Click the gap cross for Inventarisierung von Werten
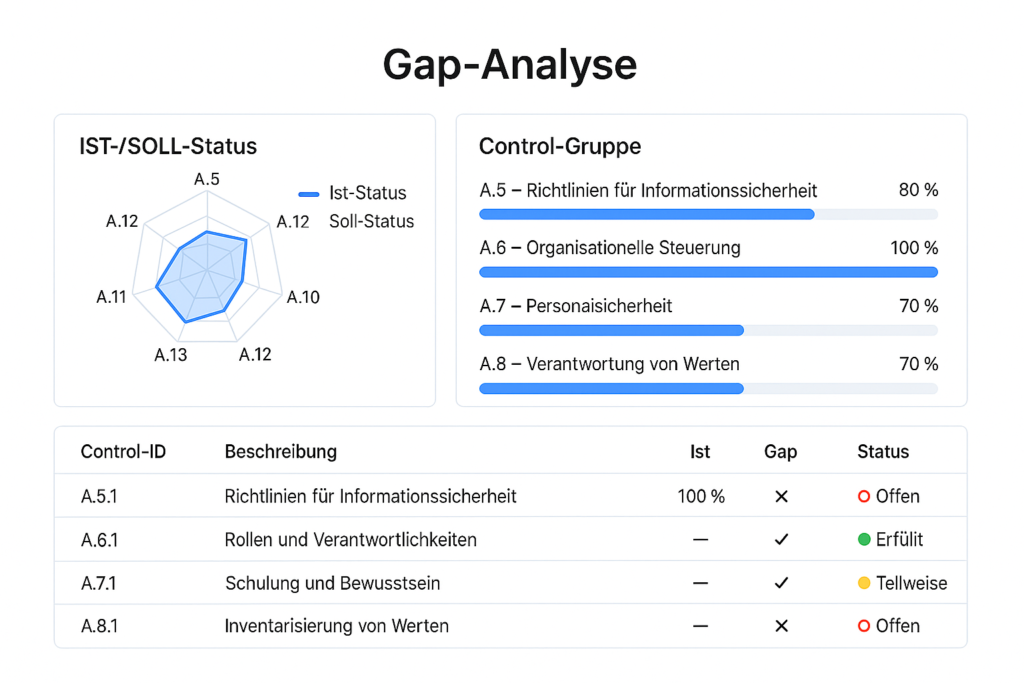Image resolution: width=1024 pixels, height=683 pixels. pyautogui.click(x=781, y=626)
